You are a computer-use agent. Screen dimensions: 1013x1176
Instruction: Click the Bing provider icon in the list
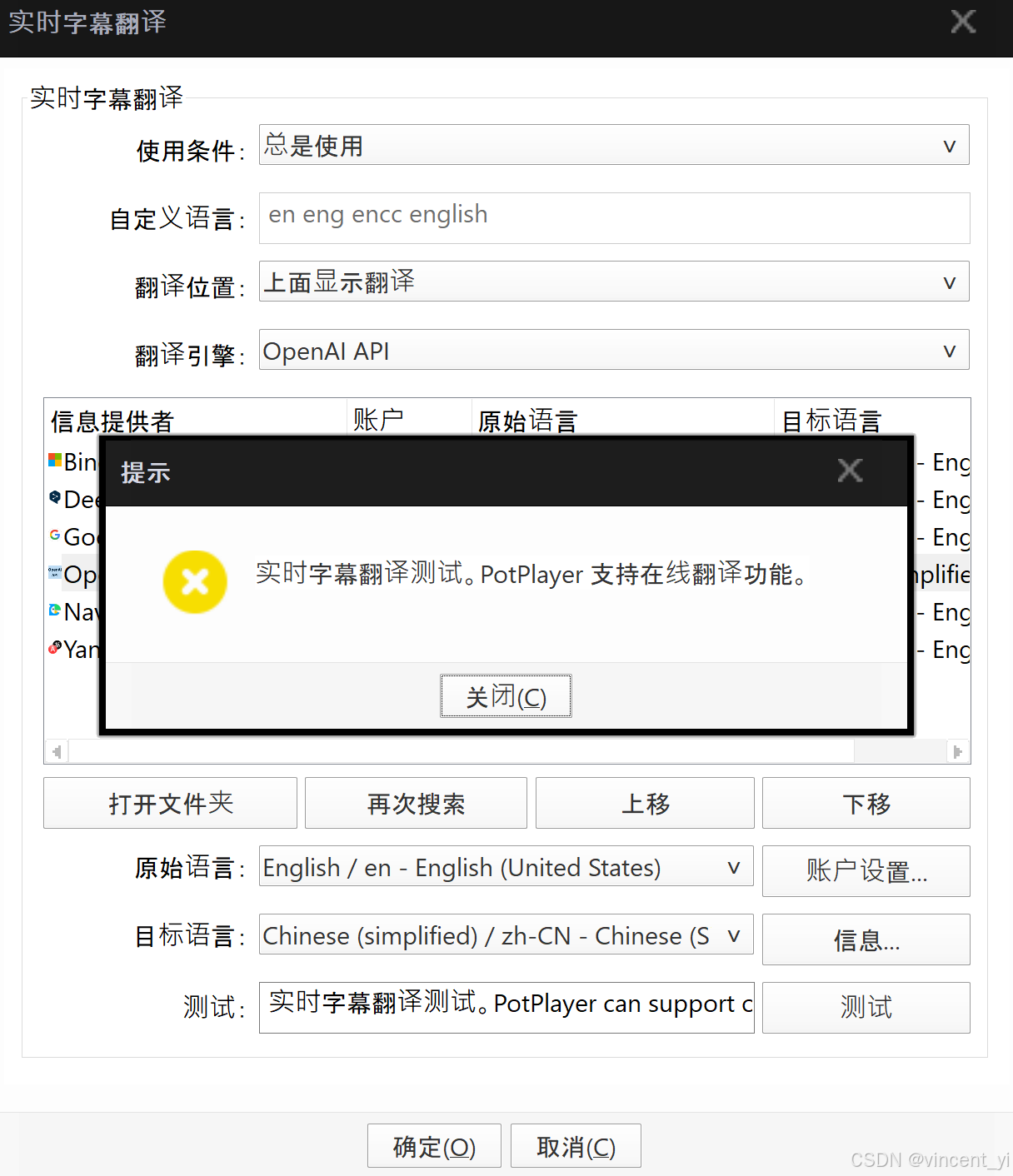pyautogui.click(x=55, y=461)
